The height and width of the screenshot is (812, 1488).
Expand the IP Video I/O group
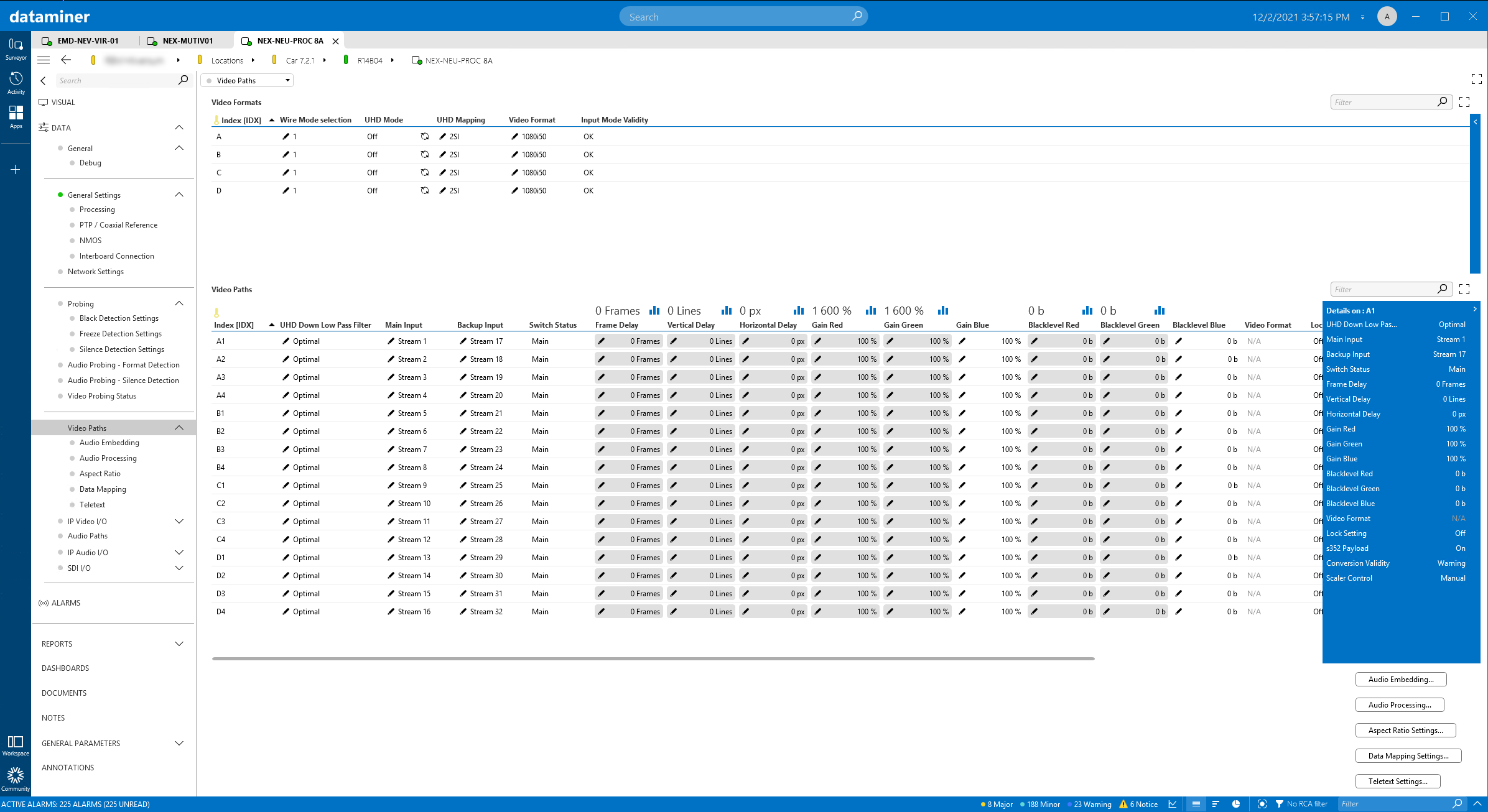pyautogui.click(x=179, y=521)
